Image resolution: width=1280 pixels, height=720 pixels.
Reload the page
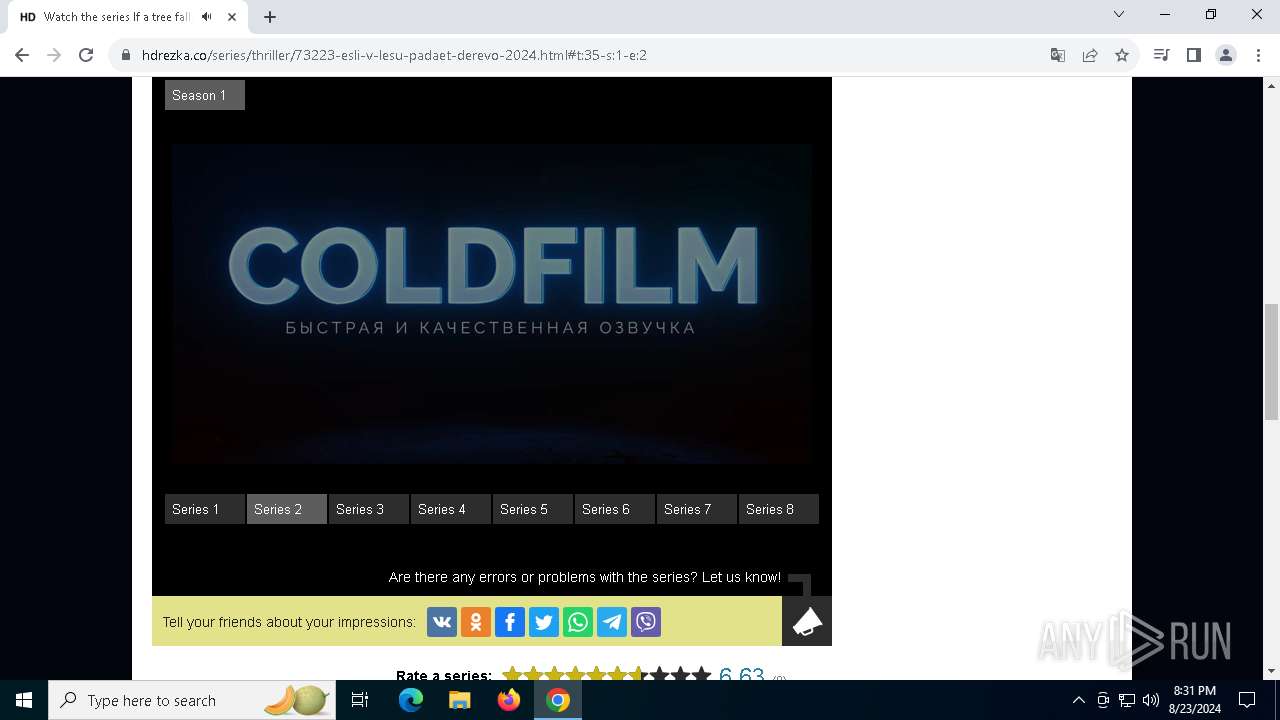pyautogui.click(x=86, y=55)
